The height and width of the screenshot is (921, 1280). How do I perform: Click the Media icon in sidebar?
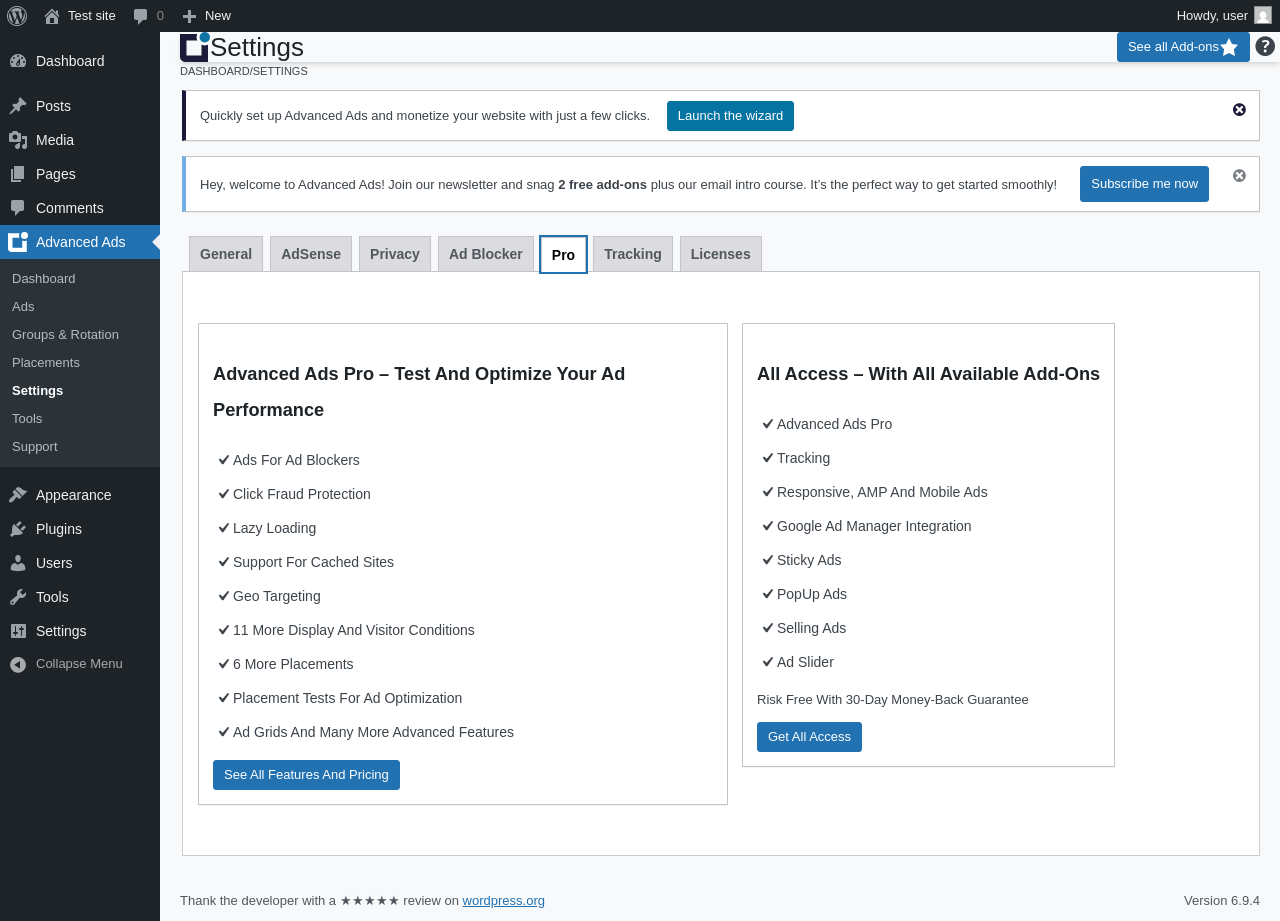click(x=18, y=140)
